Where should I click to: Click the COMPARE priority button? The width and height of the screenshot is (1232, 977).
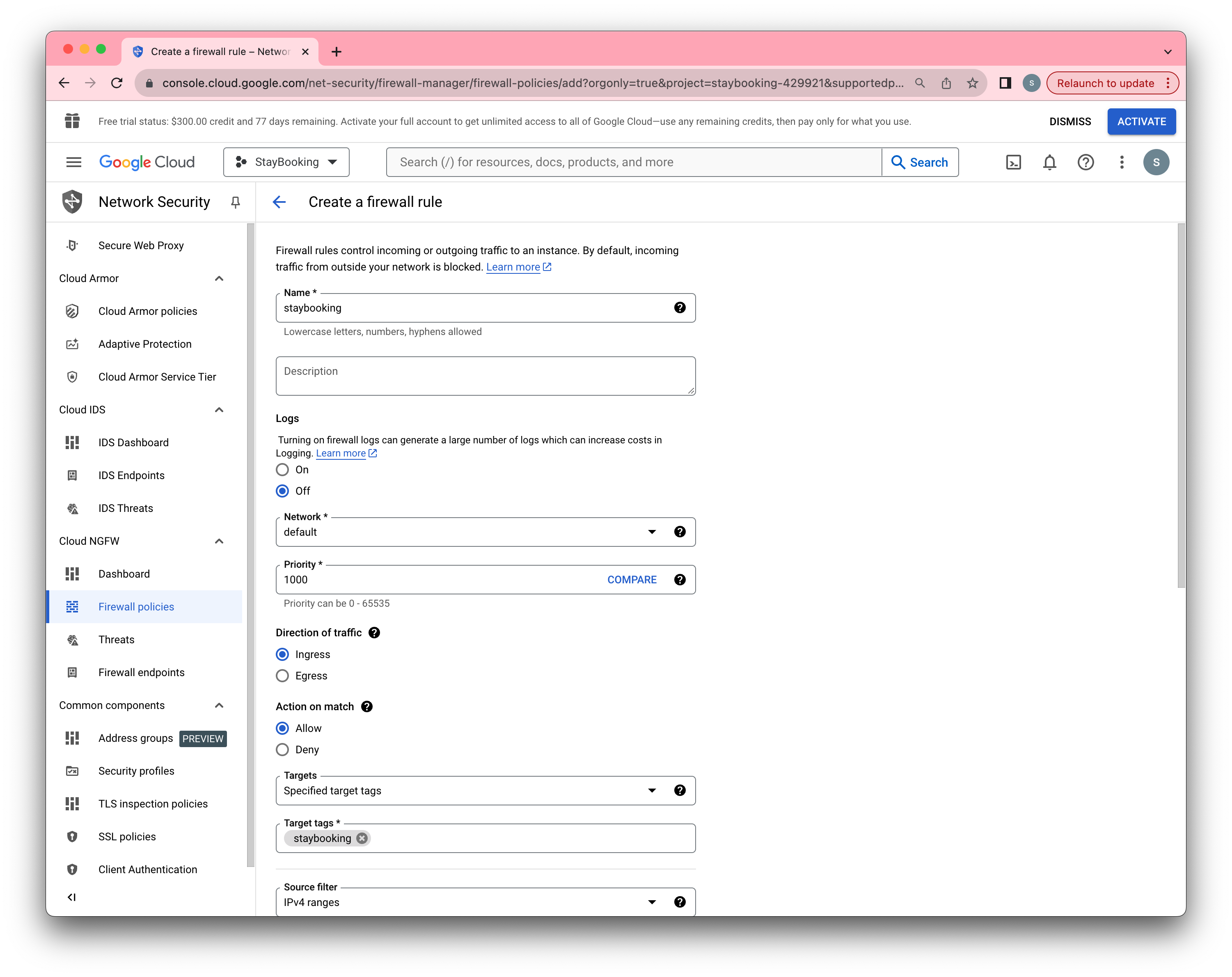[632, 580]
